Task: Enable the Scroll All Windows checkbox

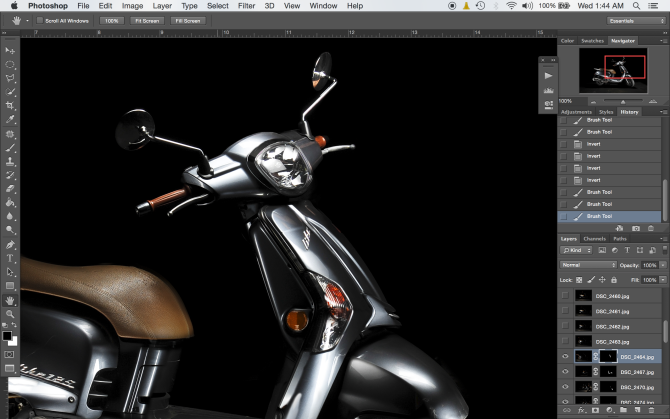Action: coord(38,20)
